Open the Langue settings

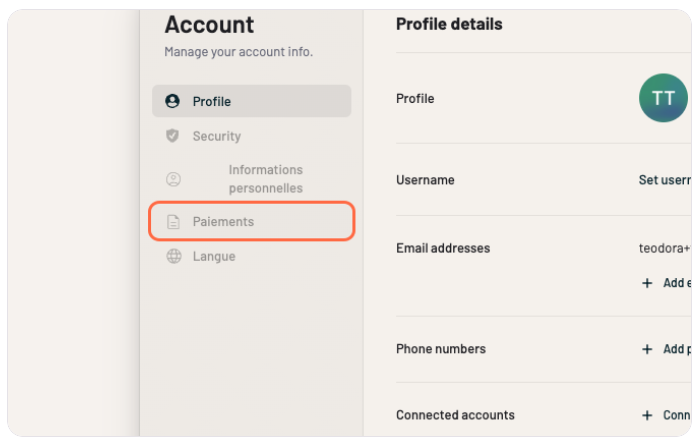coord(214,256)
